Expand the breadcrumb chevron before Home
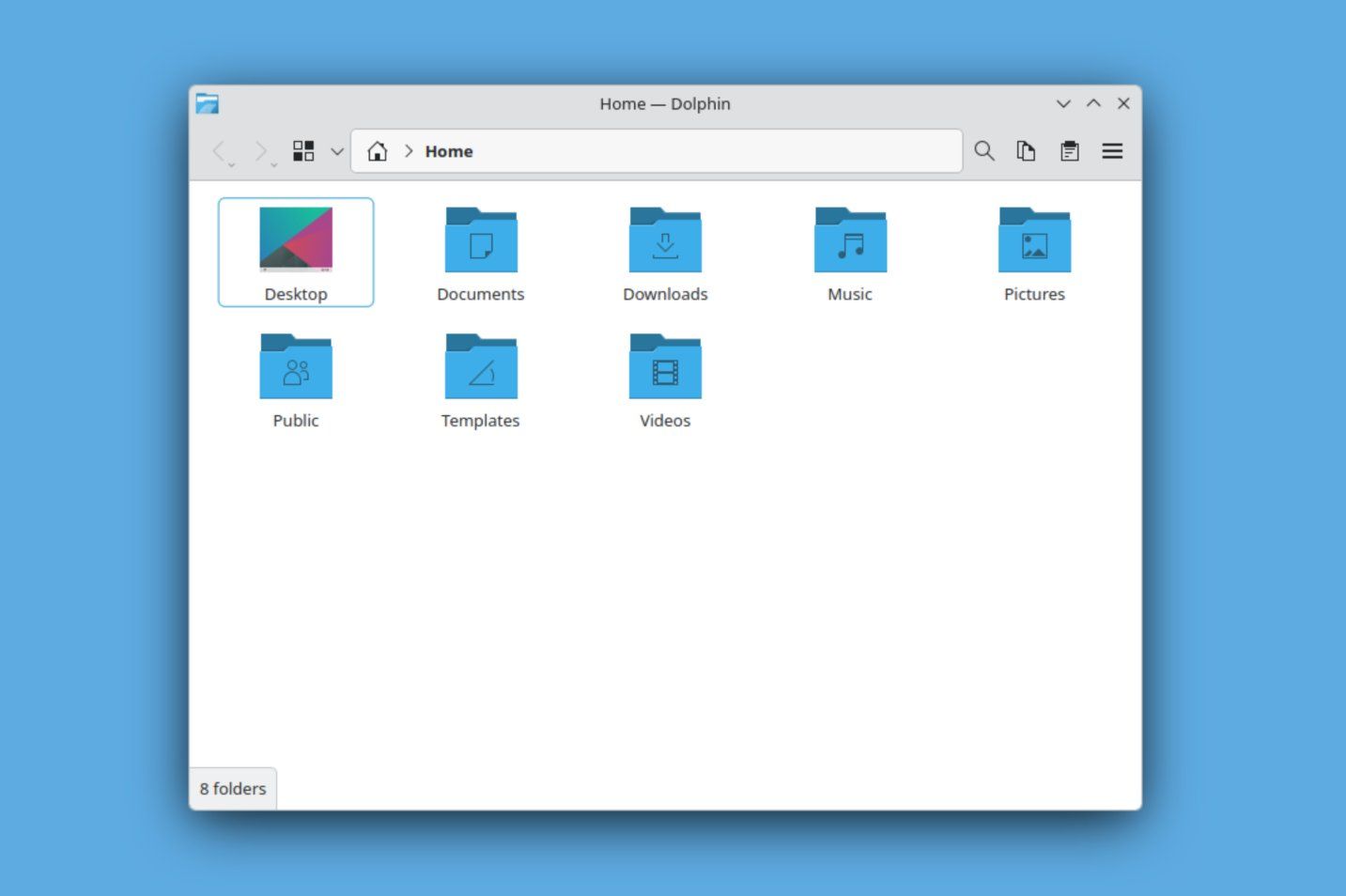Screen dimensions: 1346x896 coord(409,151)
